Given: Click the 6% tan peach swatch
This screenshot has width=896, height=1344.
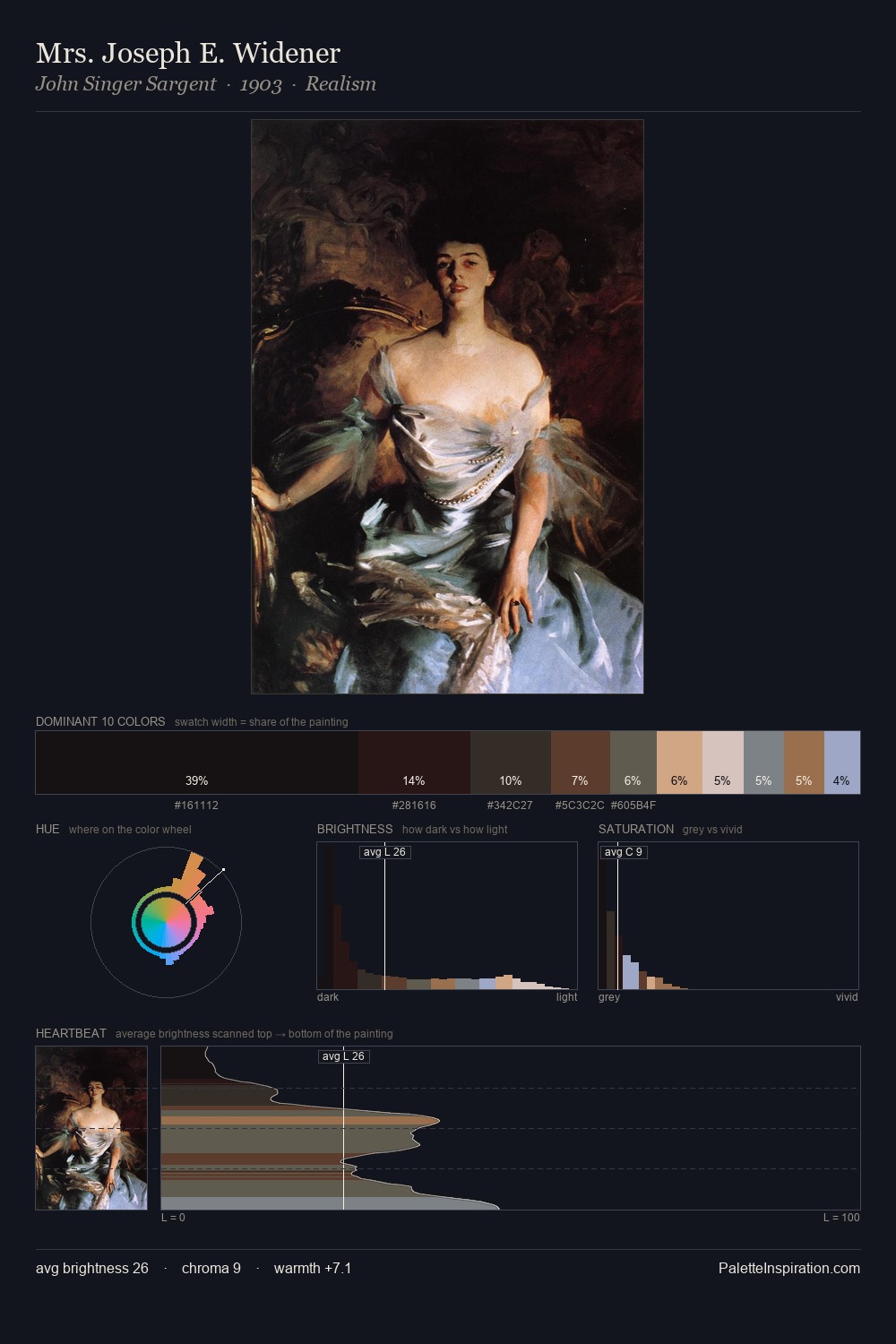Looking at the screenshot, I should pyautogui.click(x=679, y=762).
